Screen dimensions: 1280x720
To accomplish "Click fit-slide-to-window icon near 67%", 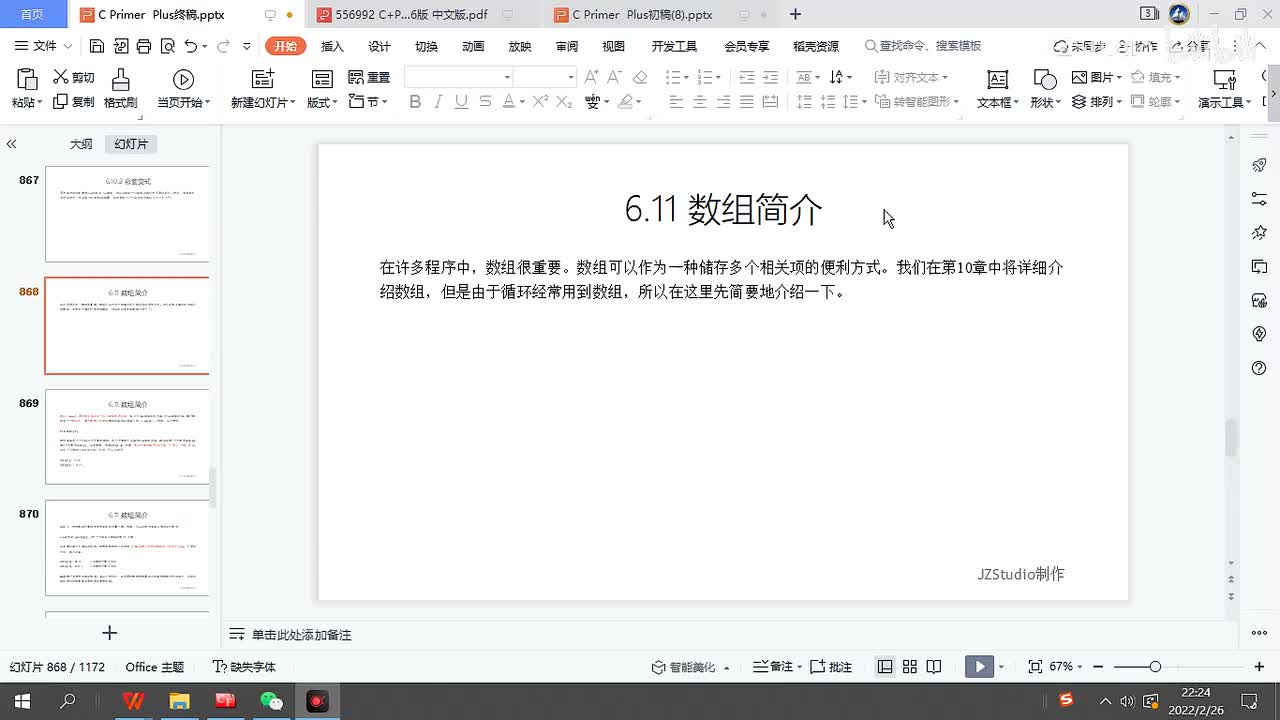I will click(x=1035, y=667).
